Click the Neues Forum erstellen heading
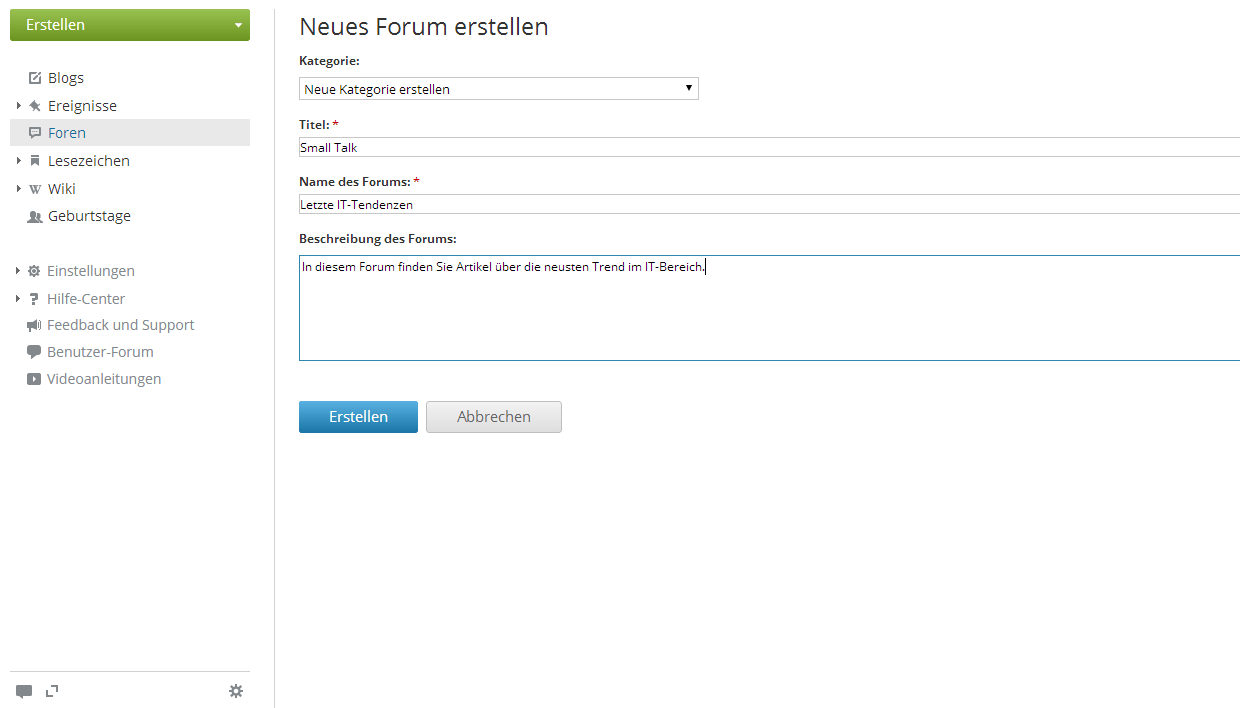The width and height of the screenshot is (1240, 708). click(x=424, y=27)
